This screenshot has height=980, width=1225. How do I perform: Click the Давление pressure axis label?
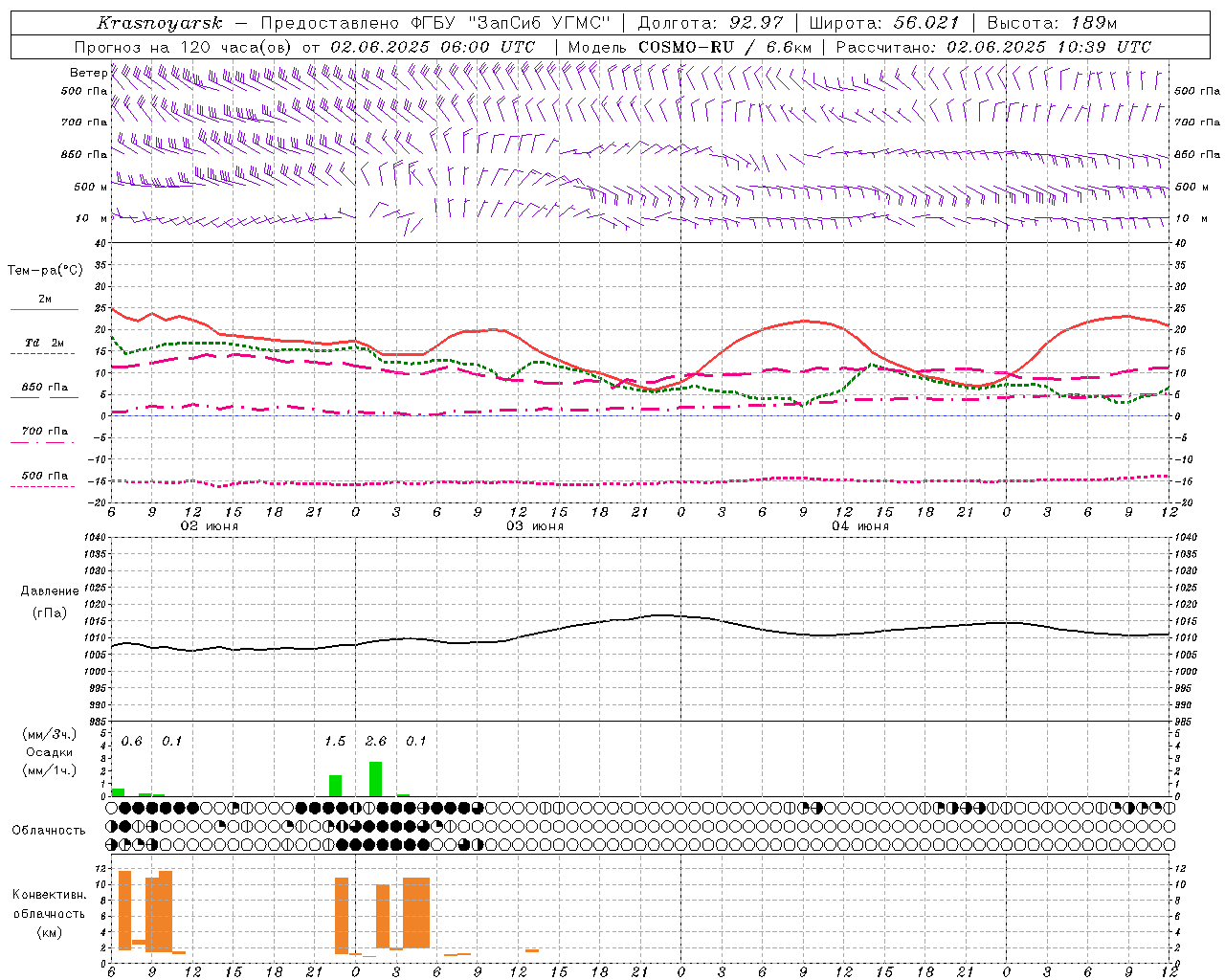pyautogui.click(x=50, y=591)
